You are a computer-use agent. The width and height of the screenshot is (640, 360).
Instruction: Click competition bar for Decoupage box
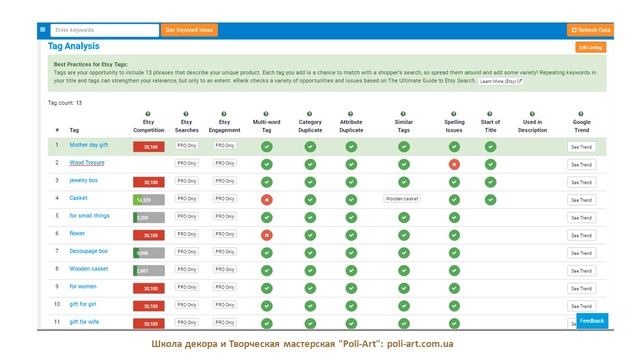[x=149, y=253]
